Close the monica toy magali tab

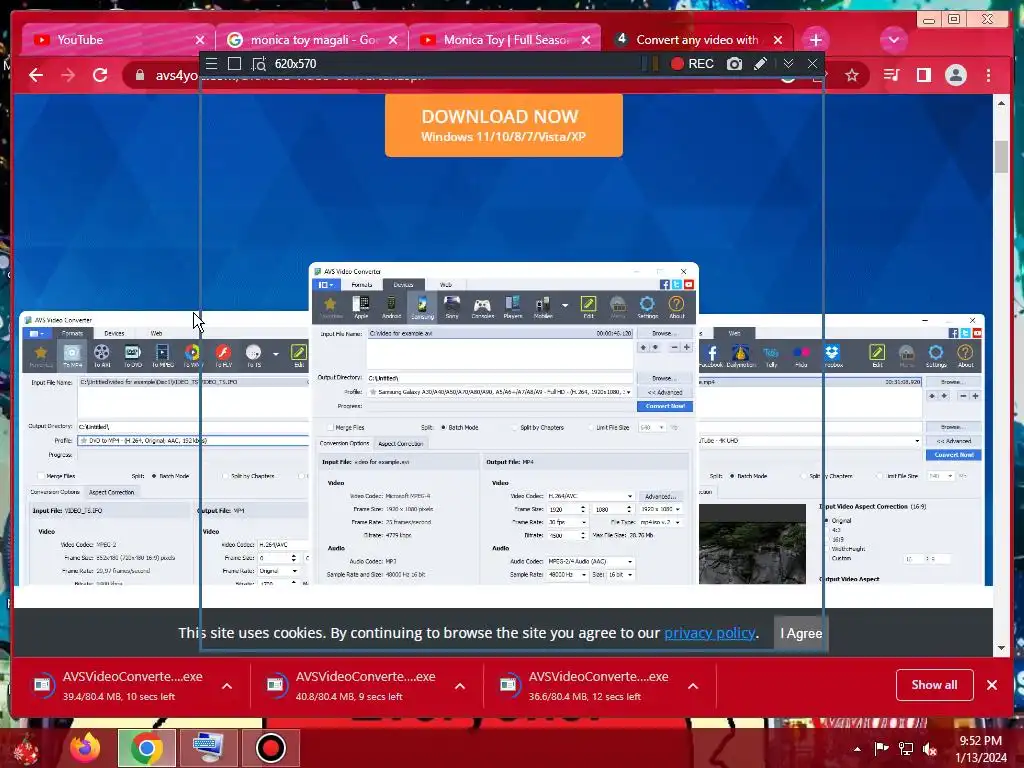pyautogui.click(x=392, y=40)
